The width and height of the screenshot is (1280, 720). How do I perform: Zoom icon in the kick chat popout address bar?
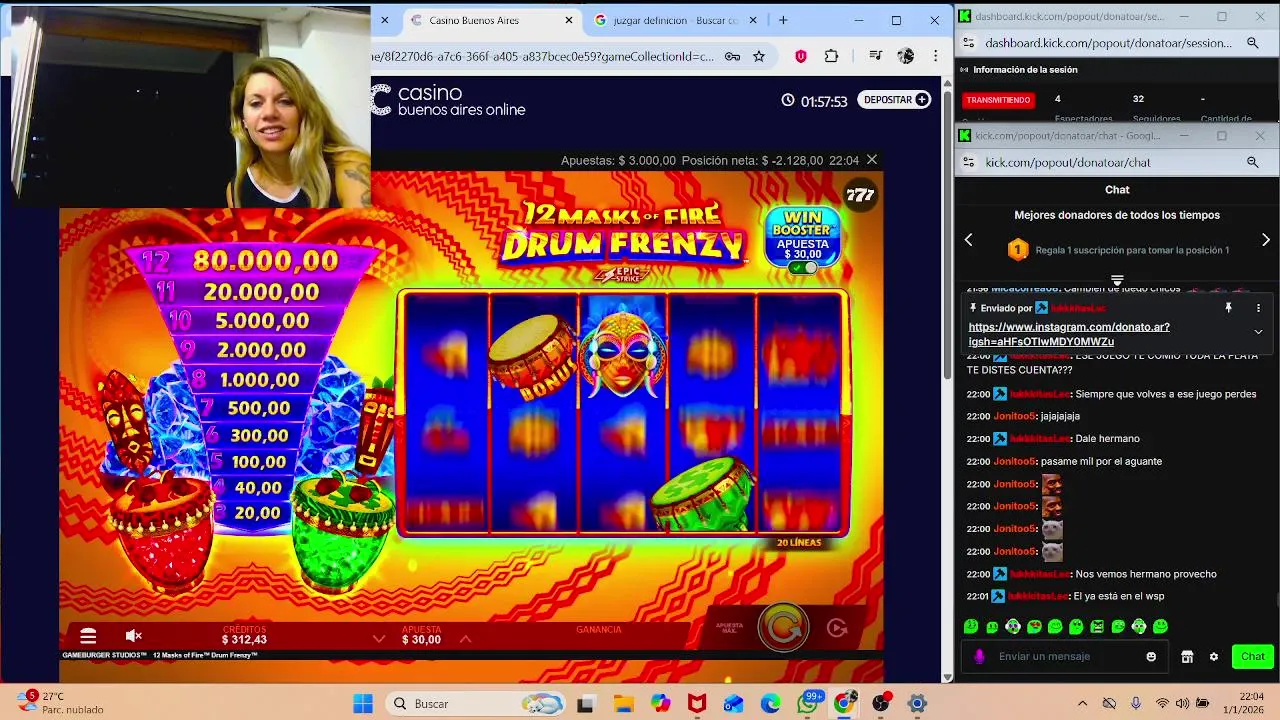pyautogui.click(x=1252, y=162)
